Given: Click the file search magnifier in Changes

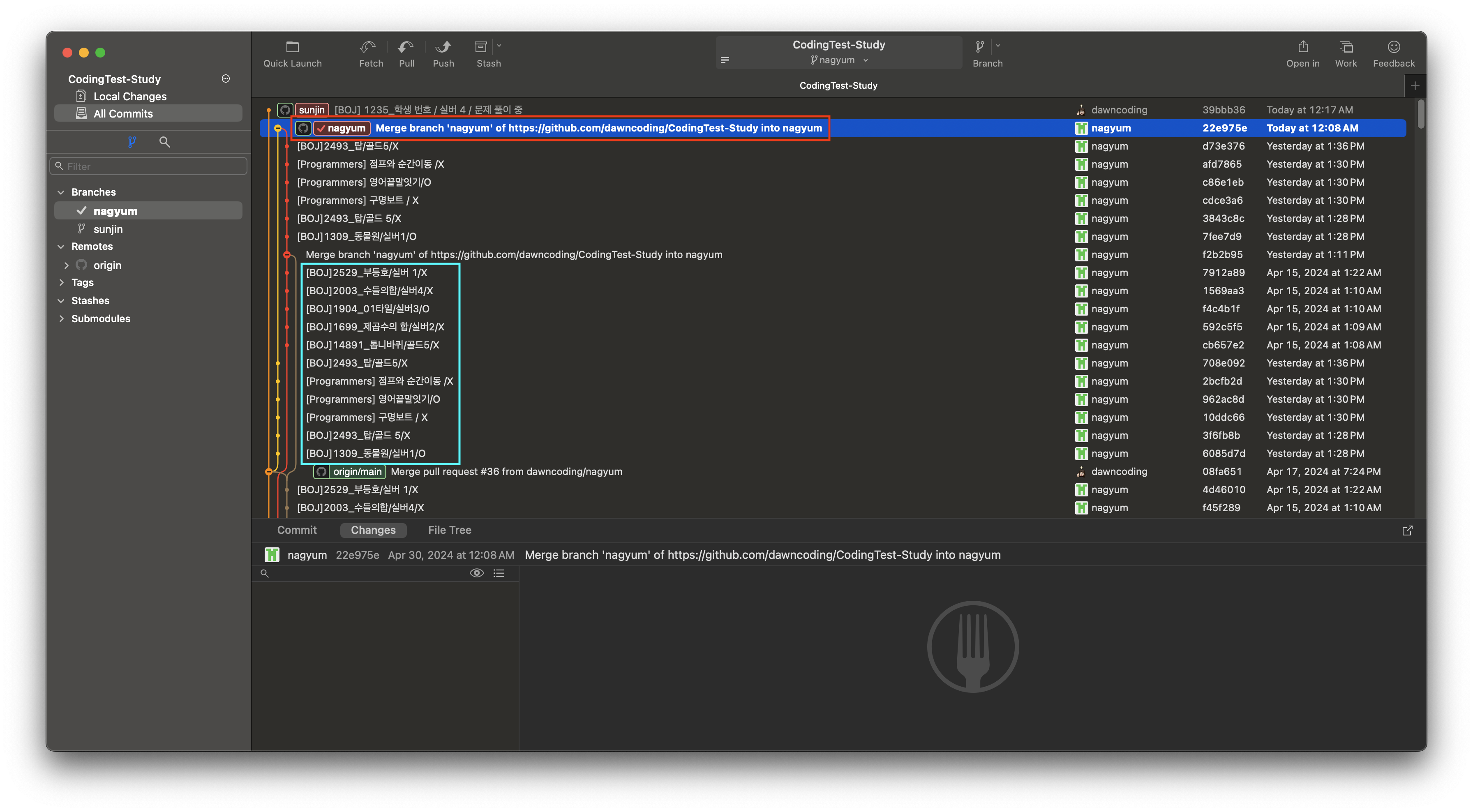Looking at the screenshot, I should pos(265,573).
